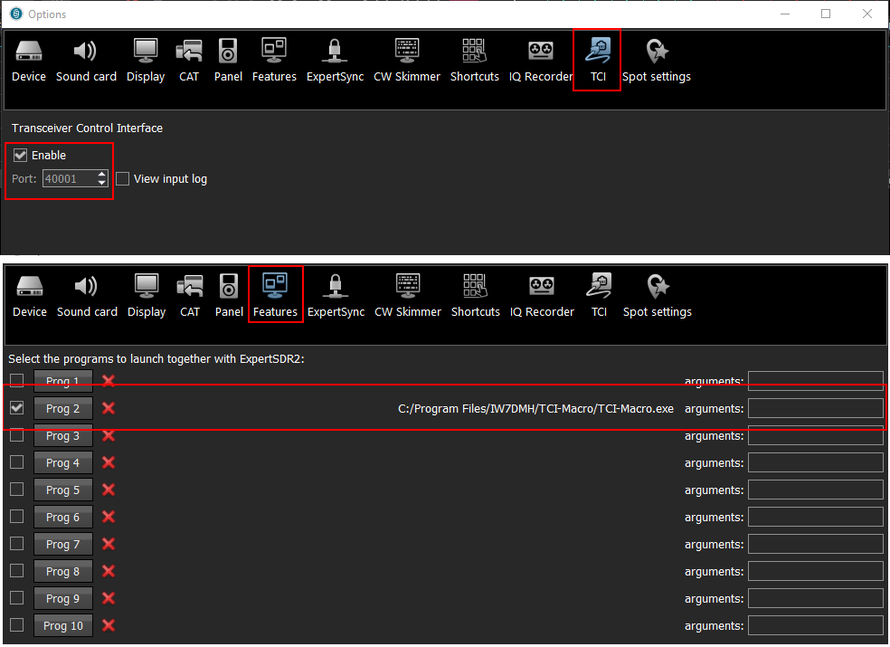
Task: Select CAT icon in upper toolbar
Action: tap(189, 61)
